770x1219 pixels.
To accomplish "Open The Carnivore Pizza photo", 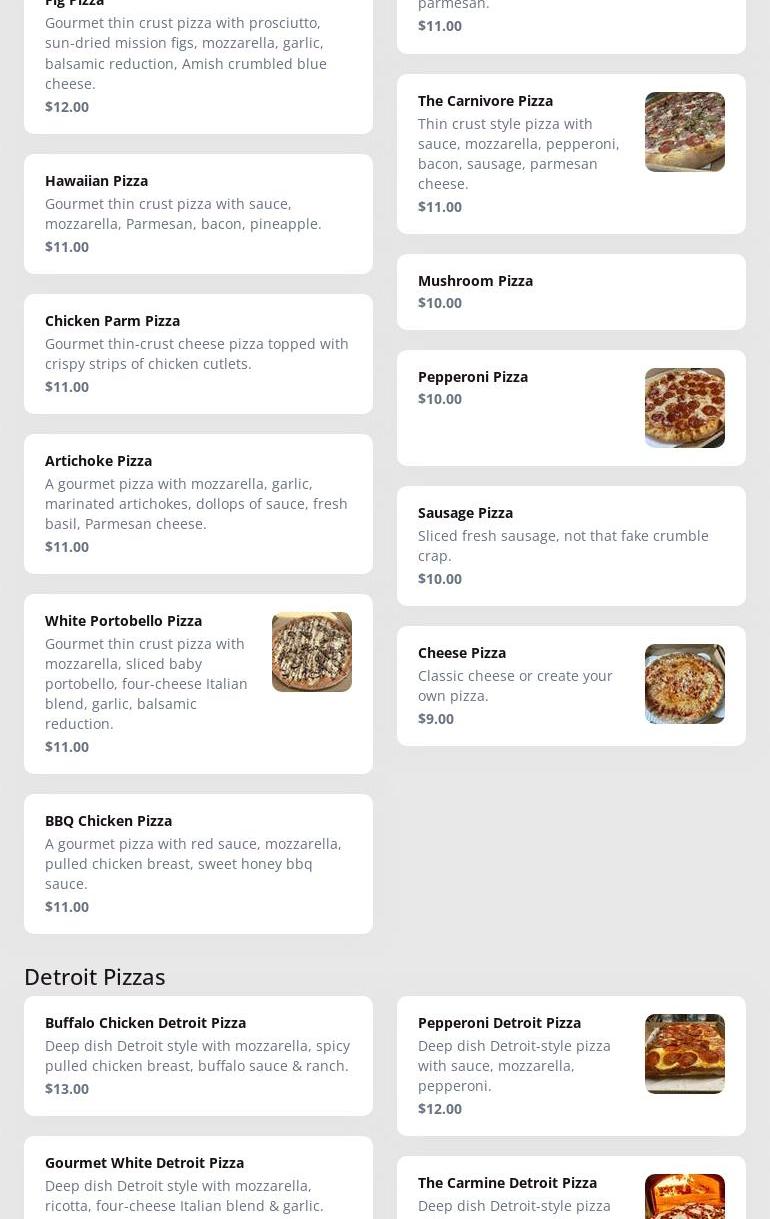I will [684, 132].
